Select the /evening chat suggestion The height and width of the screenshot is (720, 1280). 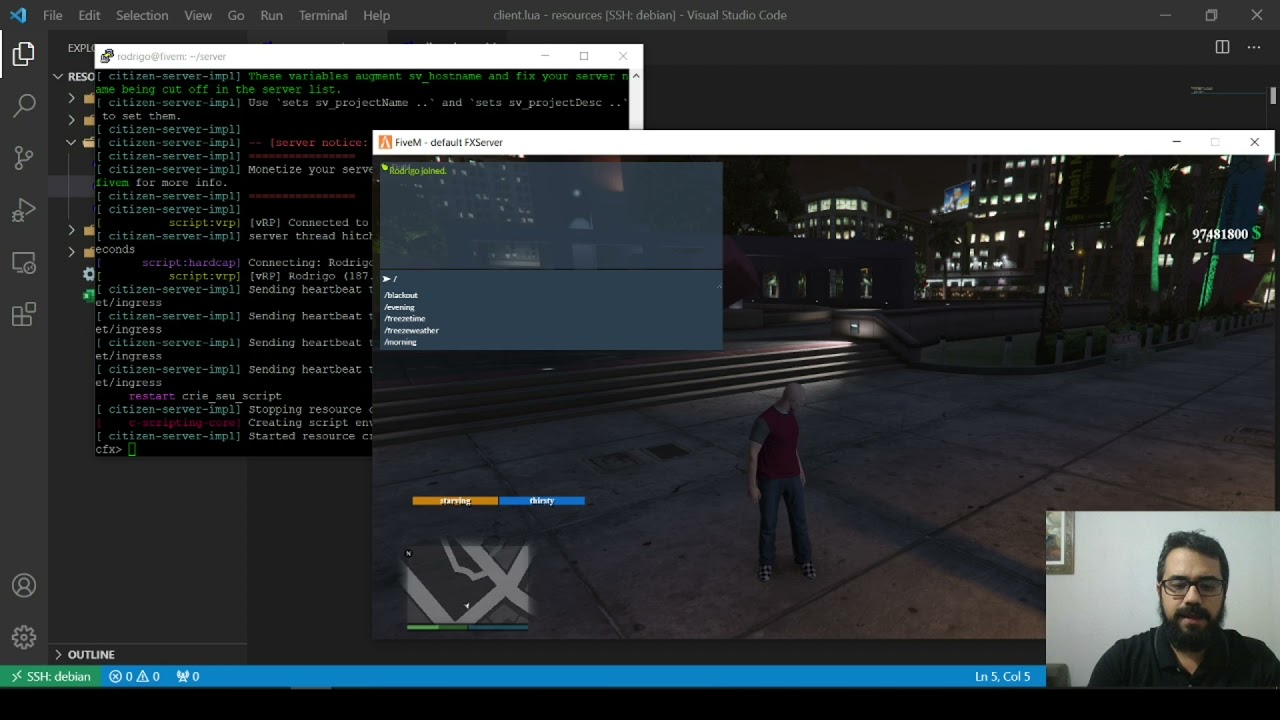tap(399, 307)
